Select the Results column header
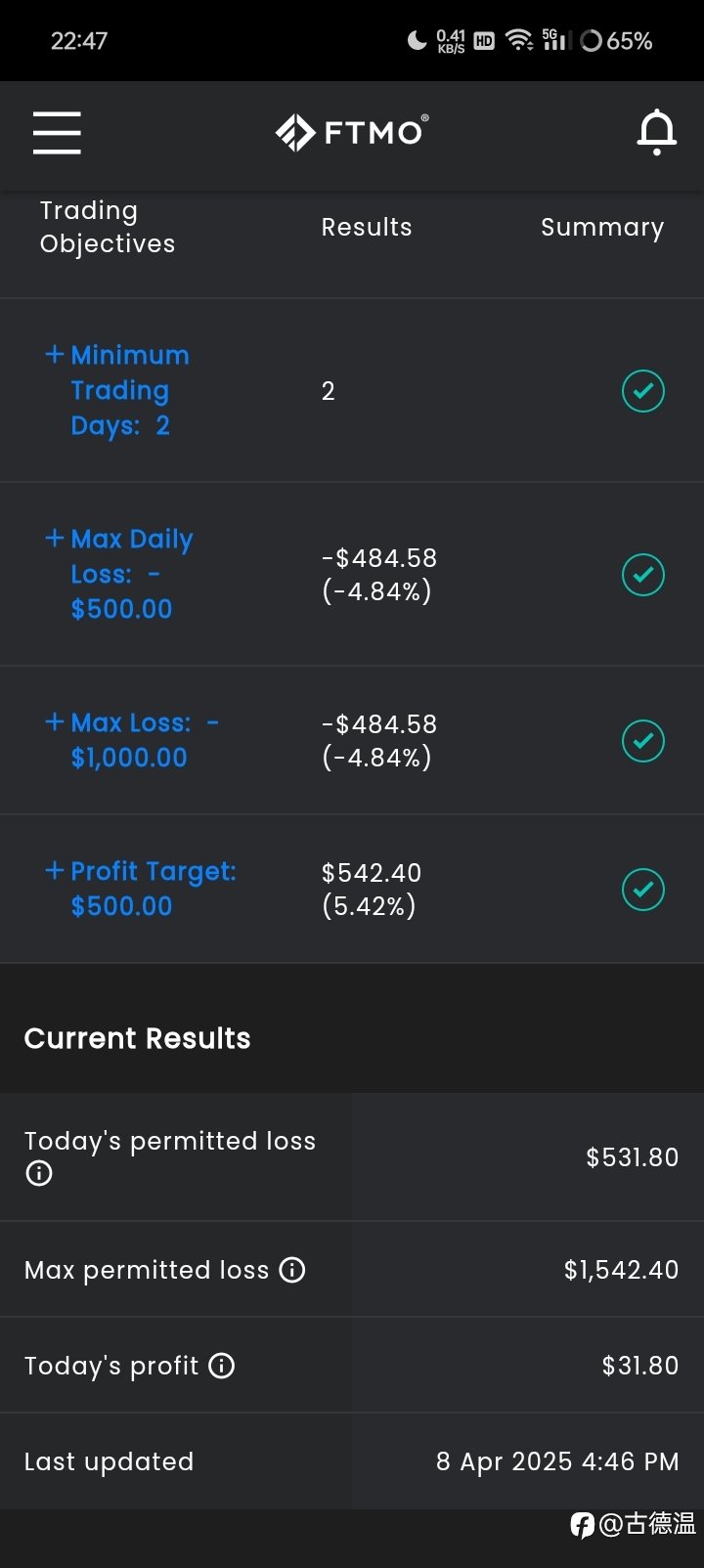 click(367, 227)
